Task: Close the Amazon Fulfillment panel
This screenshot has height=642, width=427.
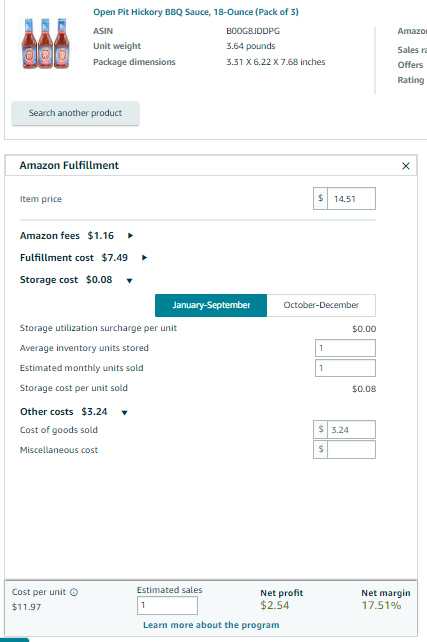Action: (405, 166)
